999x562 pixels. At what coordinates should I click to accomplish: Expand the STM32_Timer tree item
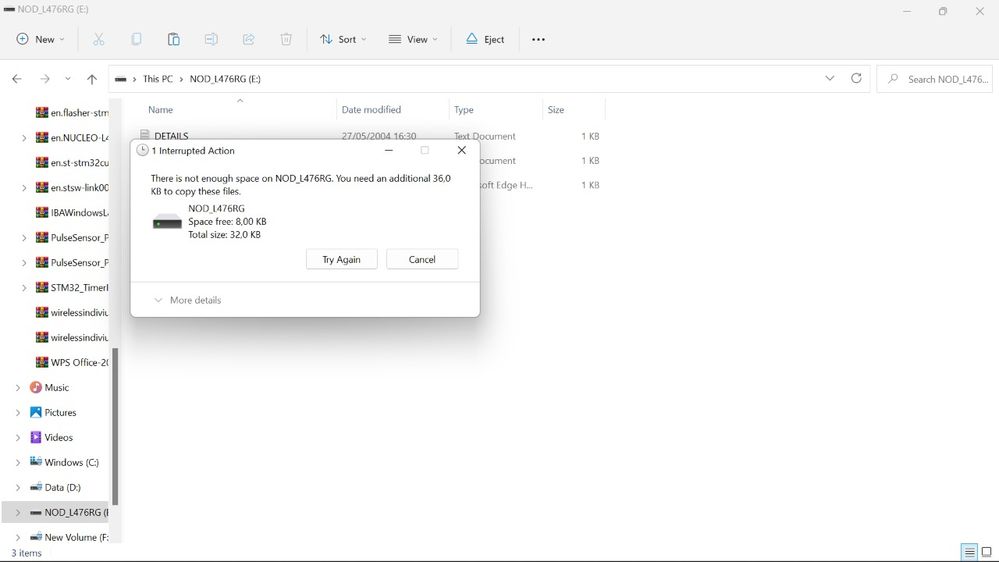(x=24, y=287)
